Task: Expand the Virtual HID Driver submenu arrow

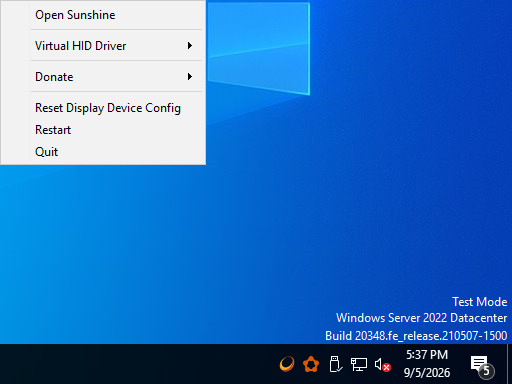Action: tap(190, 46)
